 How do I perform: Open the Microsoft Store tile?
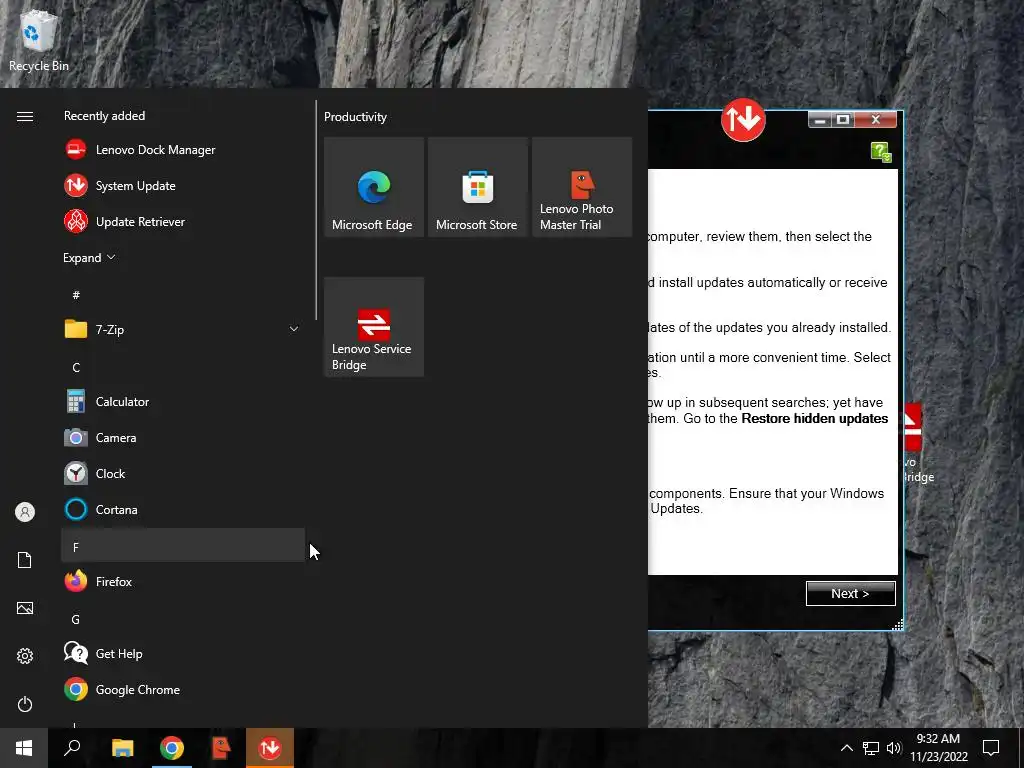click(477, 187)
